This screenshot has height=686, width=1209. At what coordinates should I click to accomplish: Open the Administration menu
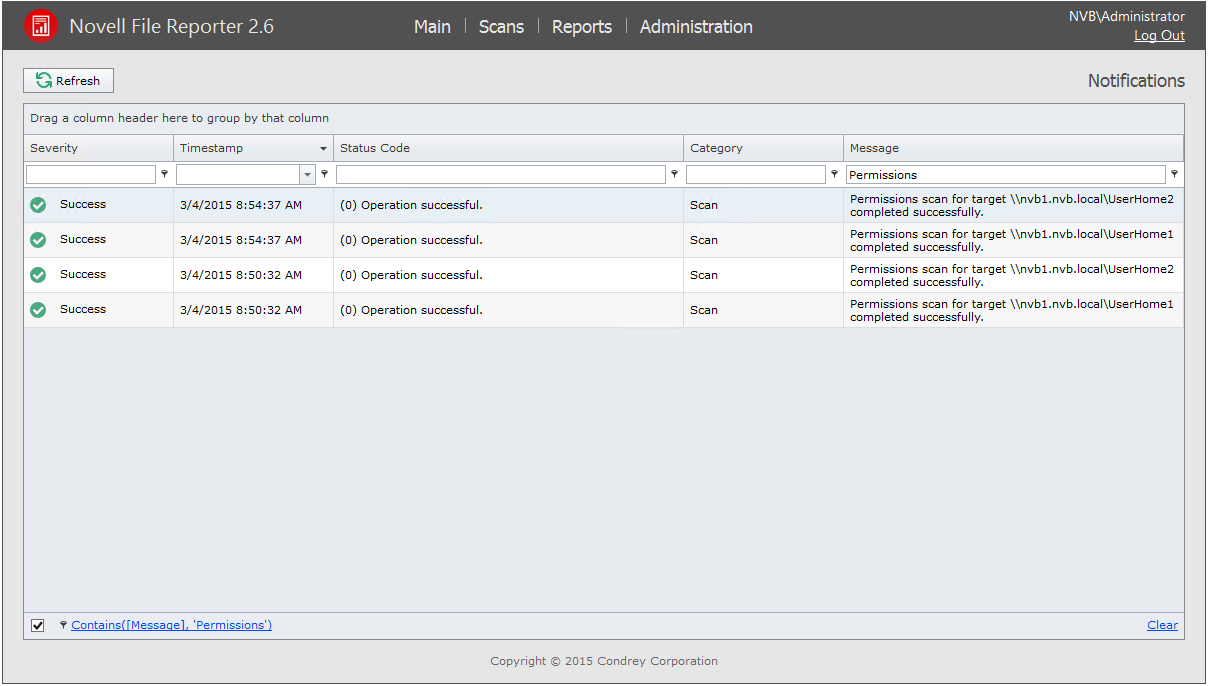click(x=696, y=27)
